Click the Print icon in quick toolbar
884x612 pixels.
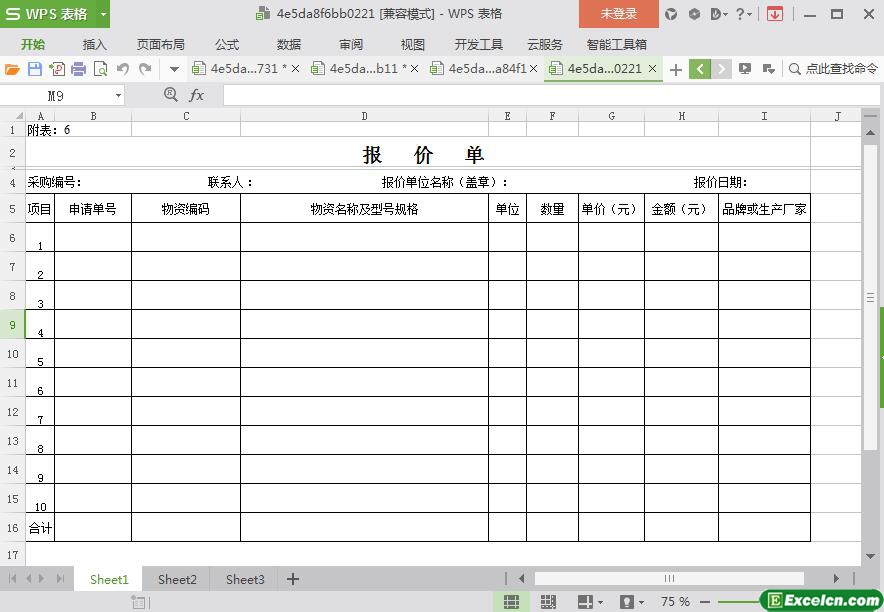coord(78,69)
